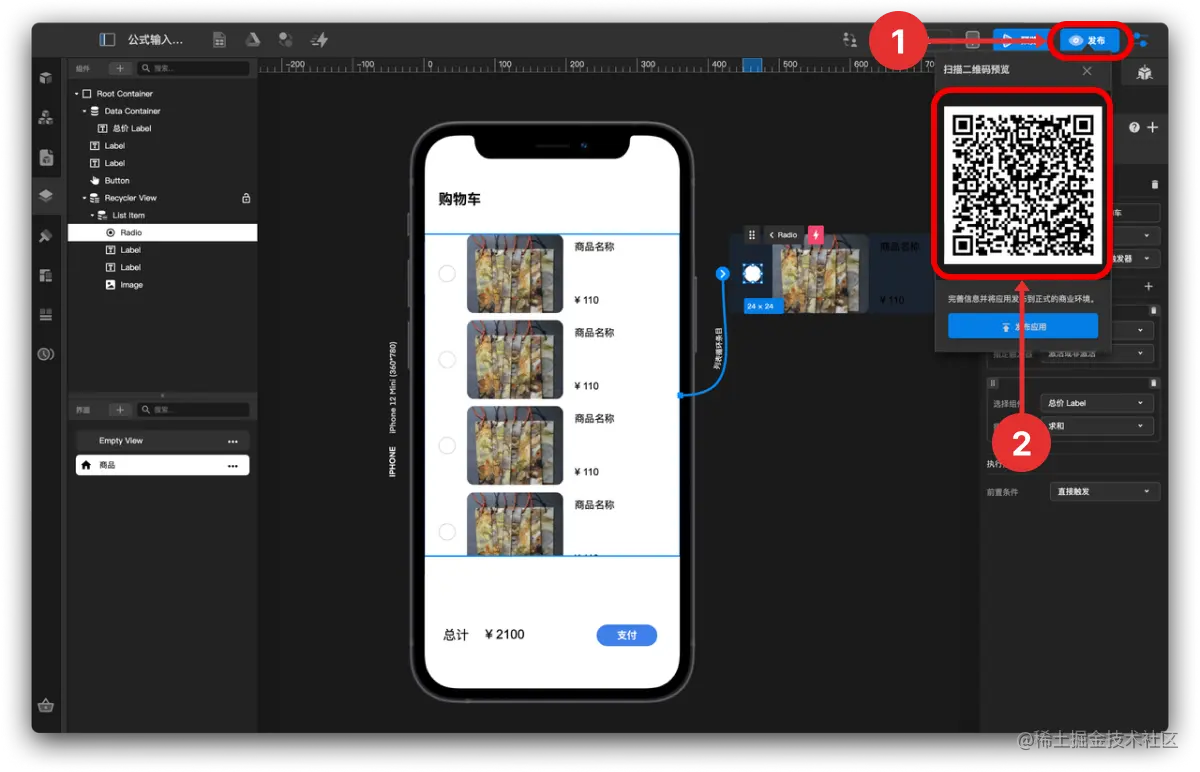Viewport: 1200px width, 772px height.
Task: Collapse the Recycler View tree node
Action: [x=84, y=198]
